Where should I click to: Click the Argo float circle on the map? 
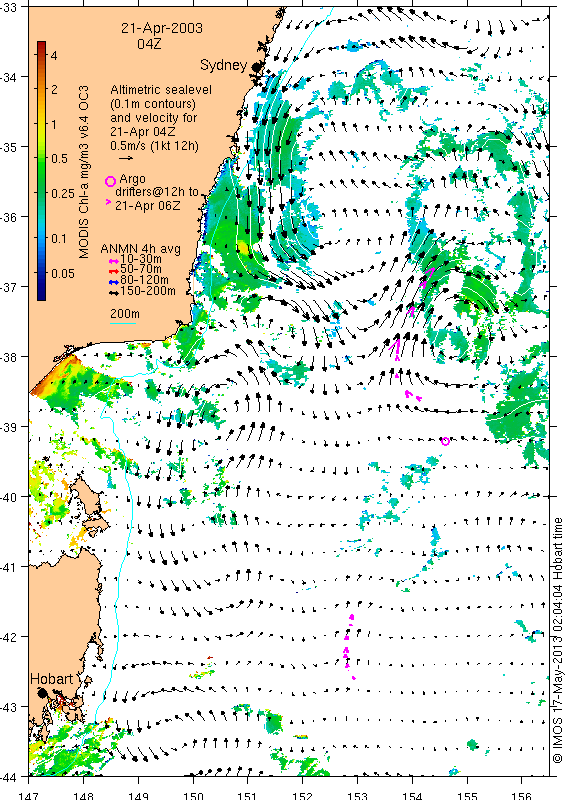pyautogui.click(x=445, y=441)
